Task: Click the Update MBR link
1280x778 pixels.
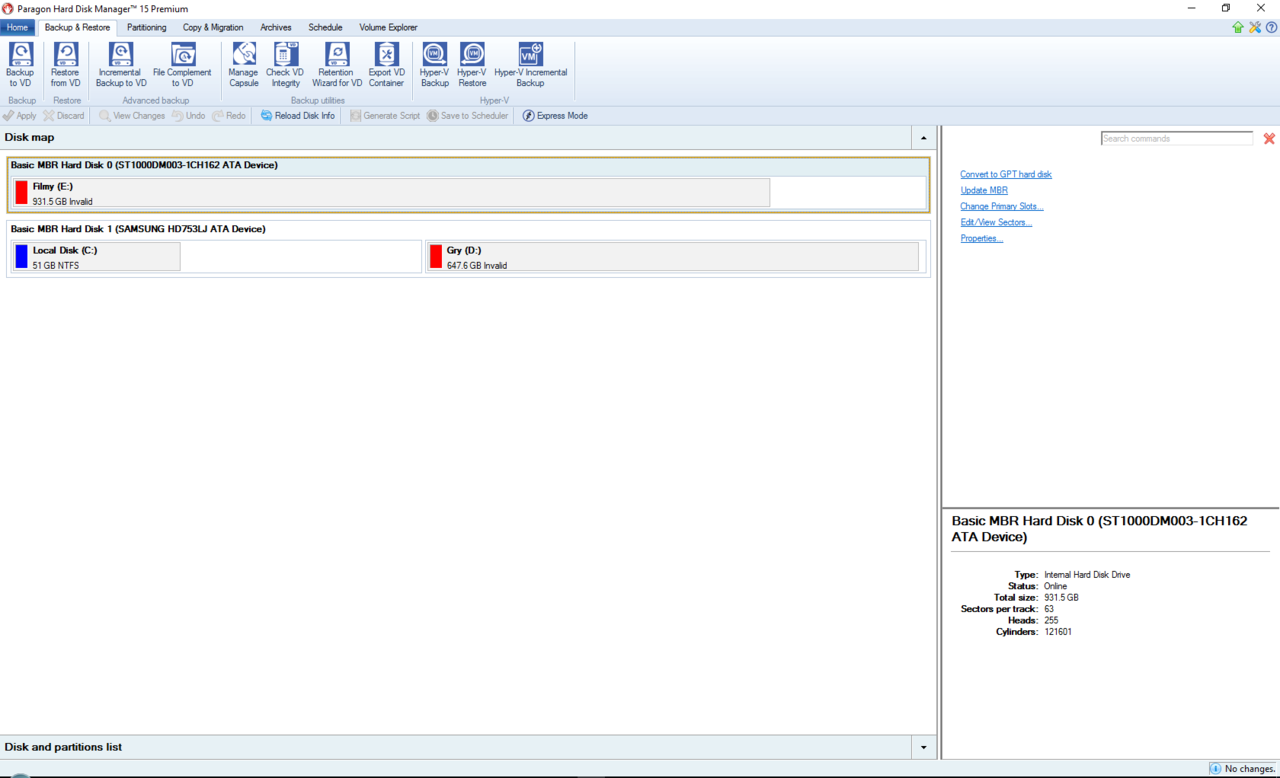Action: [984, 190]
